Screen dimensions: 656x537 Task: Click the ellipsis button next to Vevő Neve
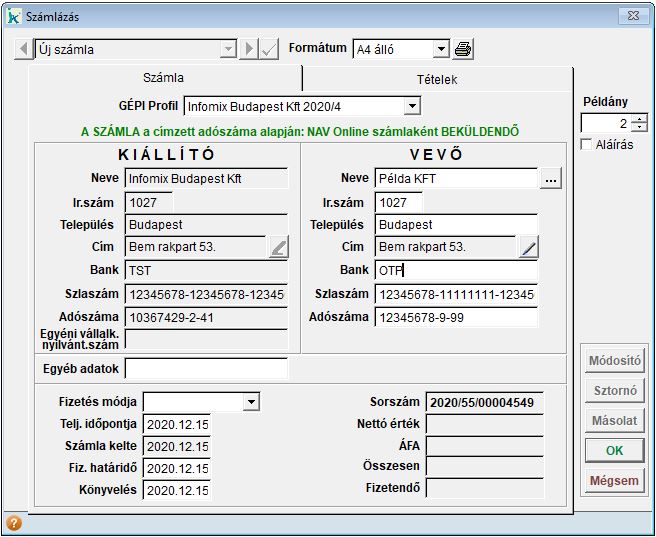(551, 179)
